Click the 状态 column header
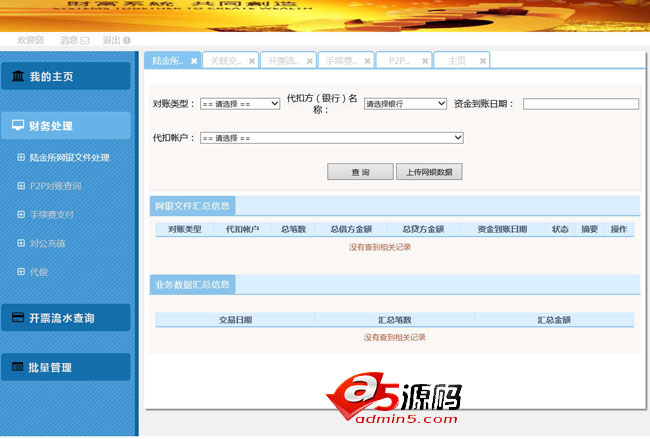Screen dimensions: 650x439 tap(560, 229)
